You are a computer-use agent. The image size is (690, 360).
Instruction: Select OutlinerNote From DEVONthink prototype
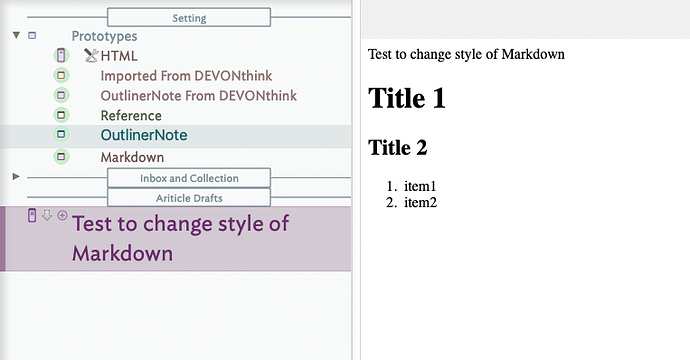(x=198, y=96)
